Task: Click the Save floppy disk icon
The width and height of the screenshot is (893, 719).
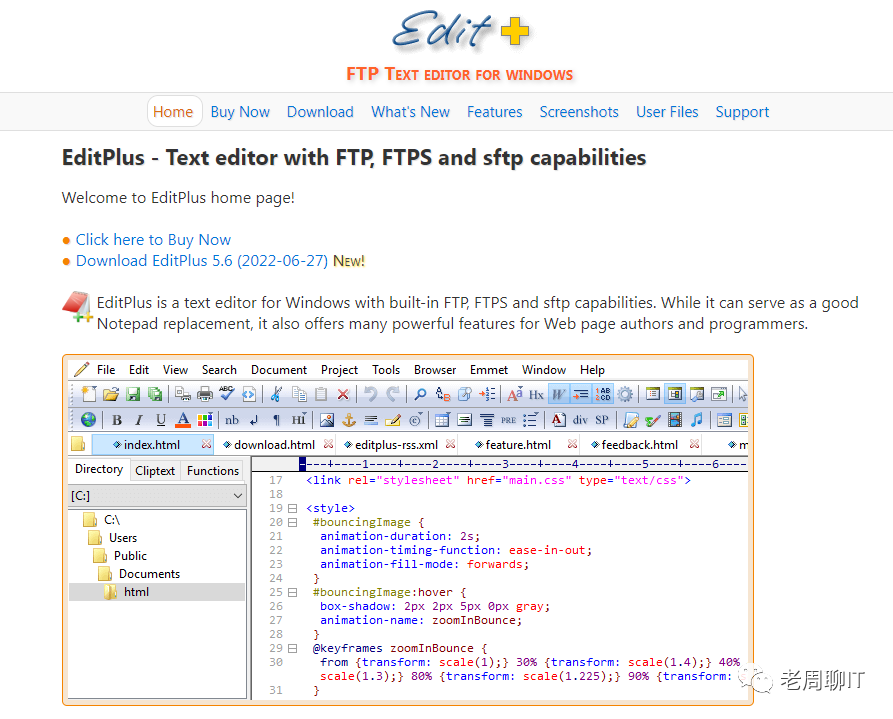Action: tap(133, 394)
